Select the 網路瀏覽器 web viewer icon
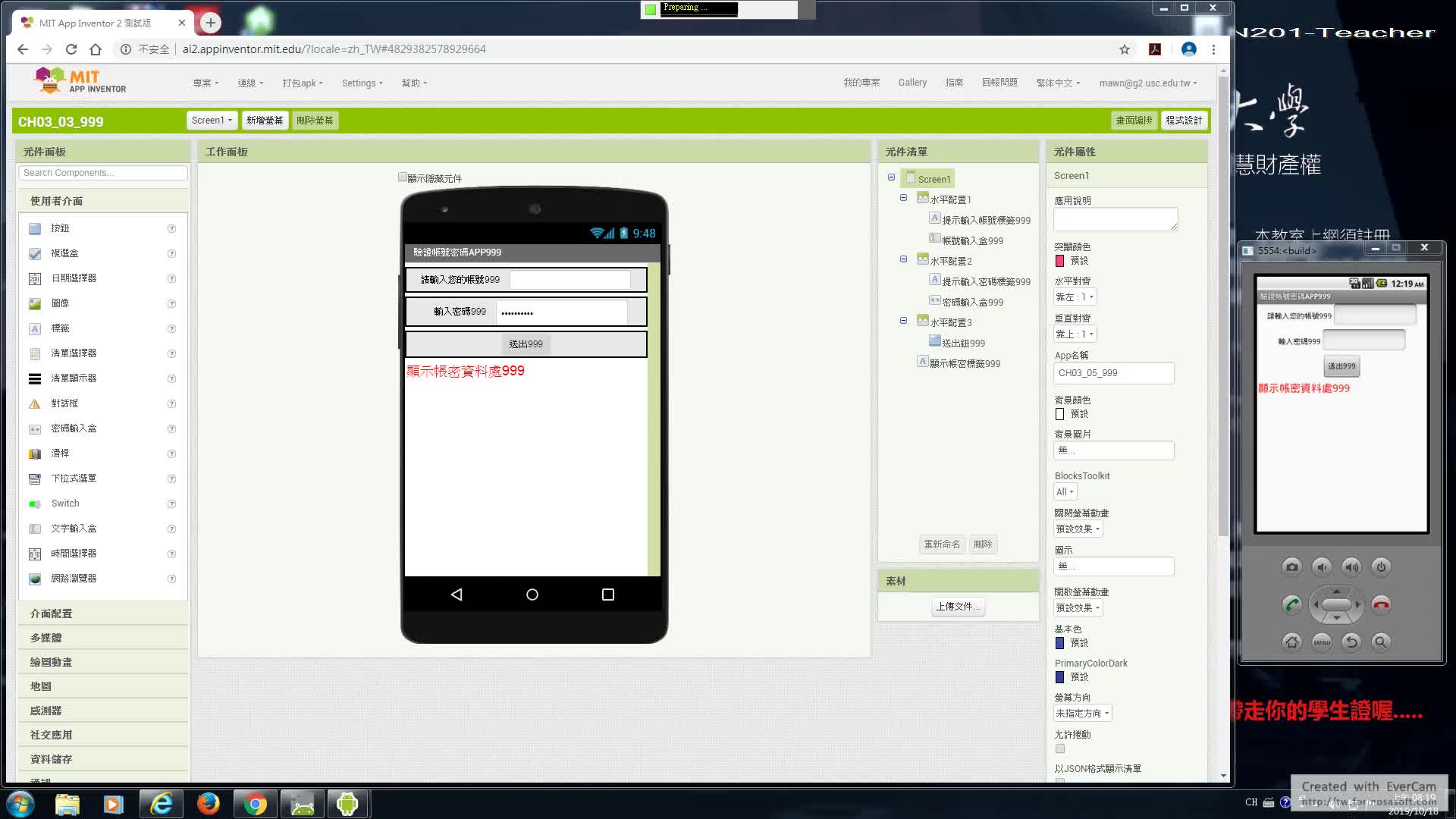Image resolution: width=1456 pixels, height=819 pixels. click(35, 579)
